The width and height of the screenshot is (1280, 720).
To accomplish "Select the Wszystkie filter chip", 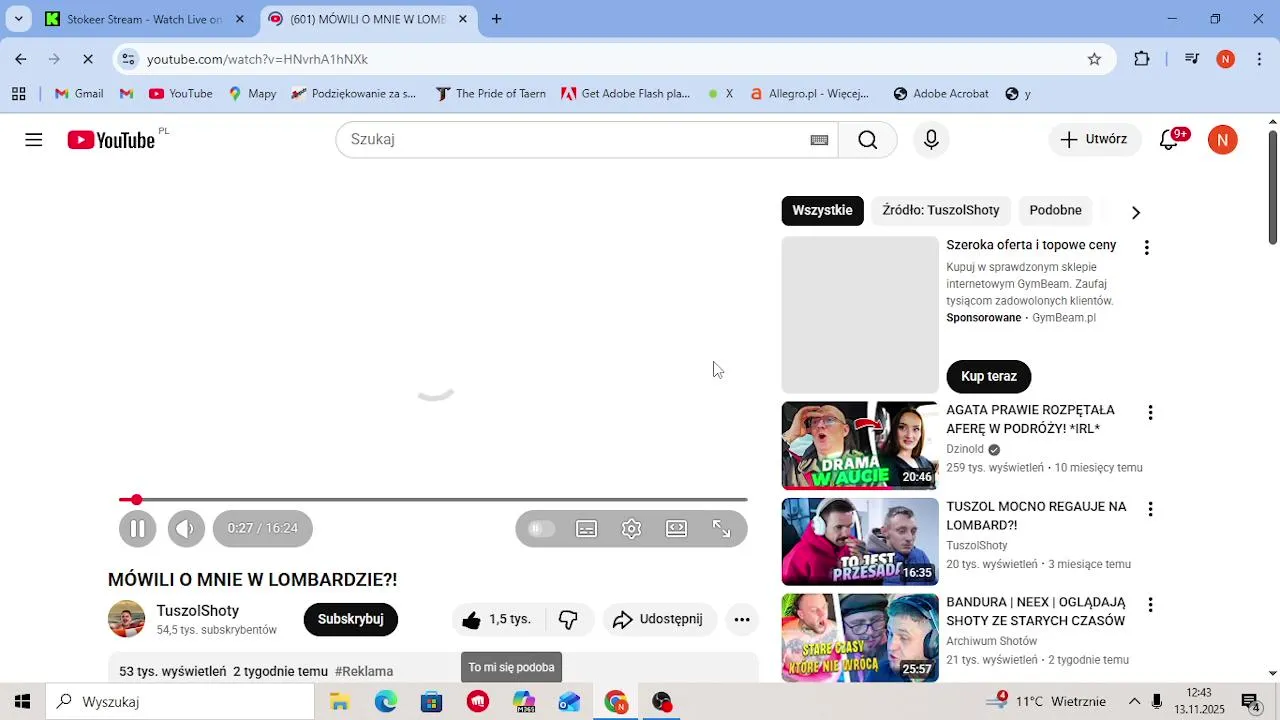I will click(x=823, y=210).
